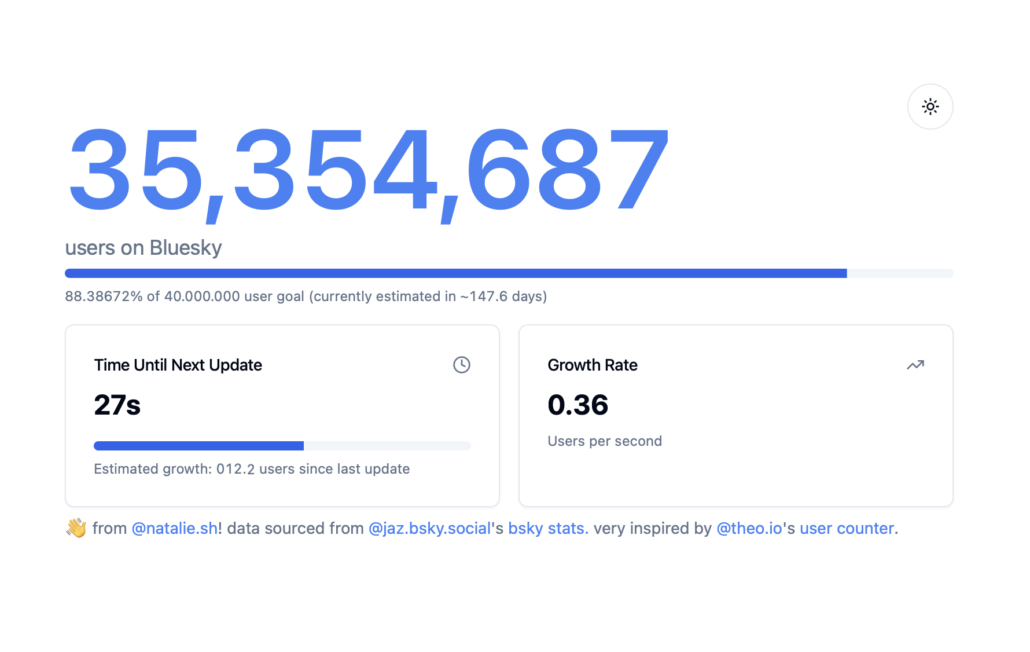This screenshot has width=1030, height=652.
Task: Open the @jaz.bsky.social profile link
Action: [430, 529]
